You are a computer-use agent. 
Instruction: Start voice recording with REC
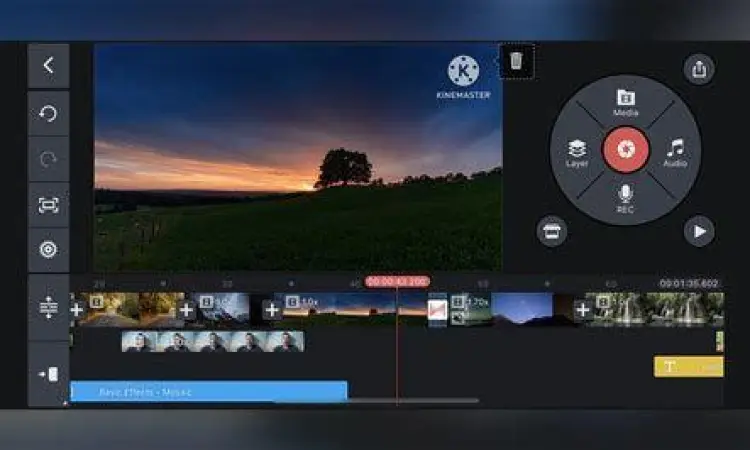(x=625, y=199)
